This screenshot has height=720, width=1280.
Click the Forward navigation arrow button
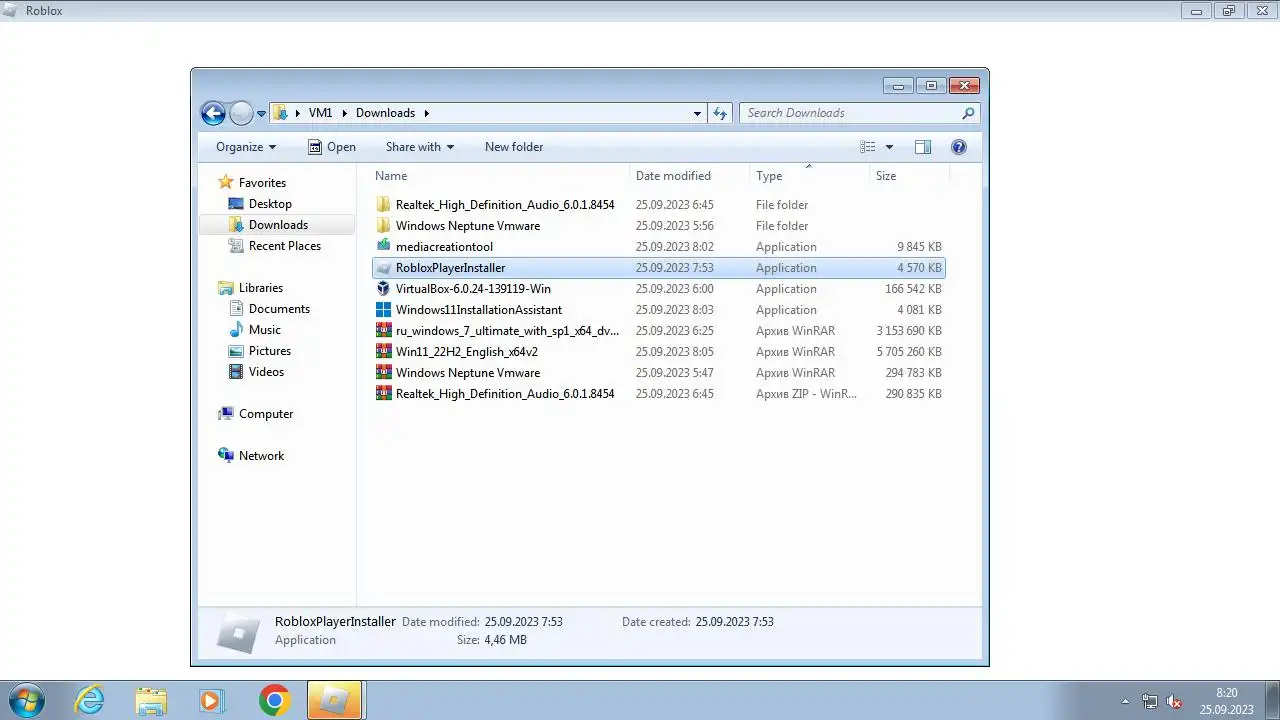(x=241, y=113)
